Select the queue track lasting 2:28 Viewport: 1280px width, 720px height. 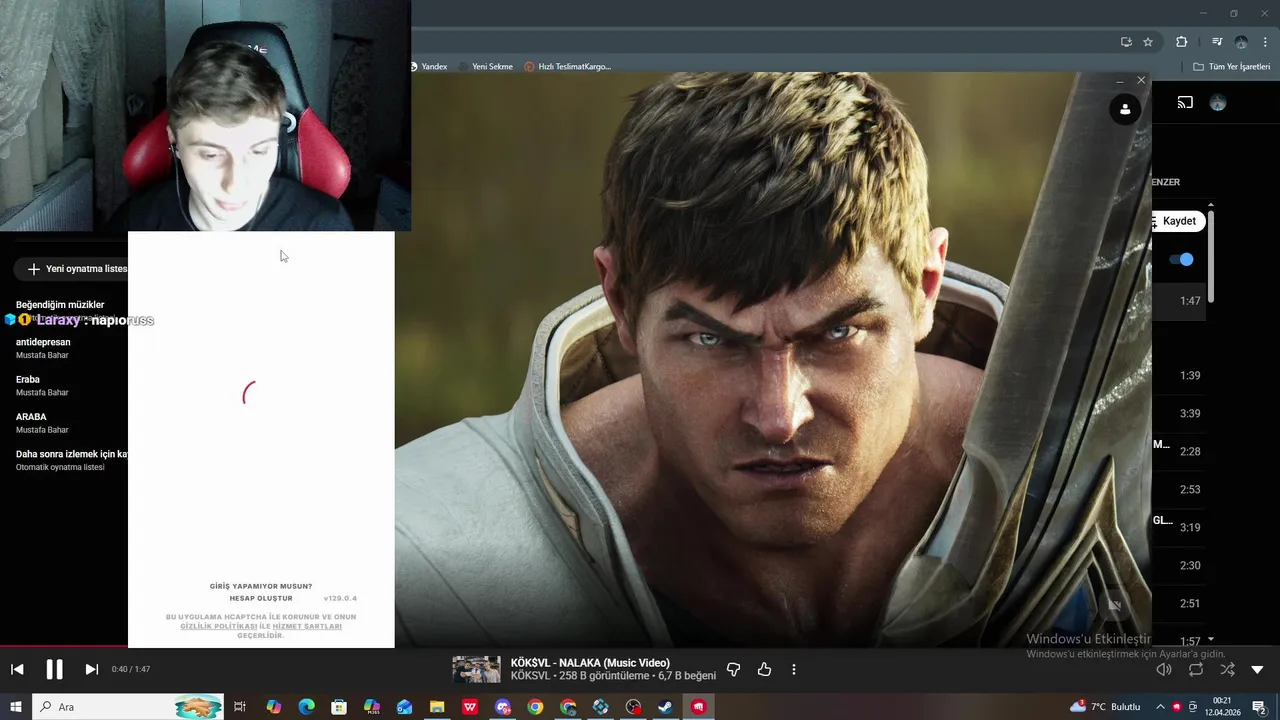(x=1179, y=452)
